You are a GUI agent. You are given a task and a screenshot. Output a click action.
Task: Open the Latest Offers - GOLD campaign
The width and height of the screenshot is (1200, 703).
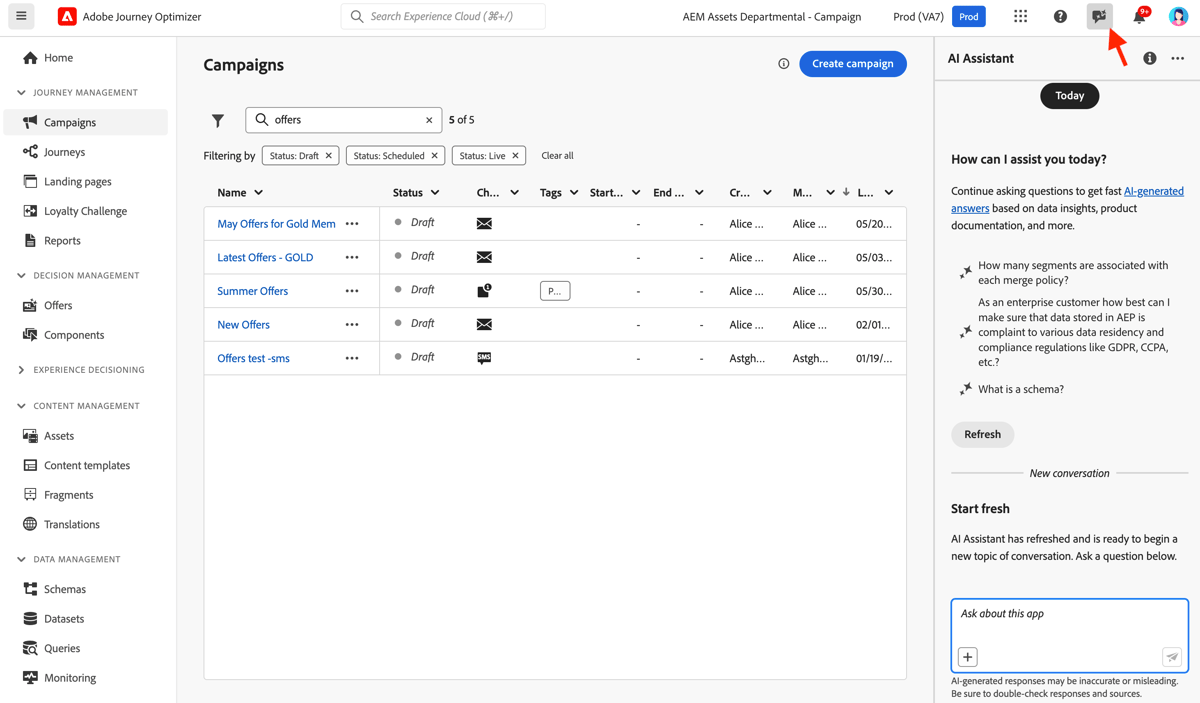click(264, 257)
